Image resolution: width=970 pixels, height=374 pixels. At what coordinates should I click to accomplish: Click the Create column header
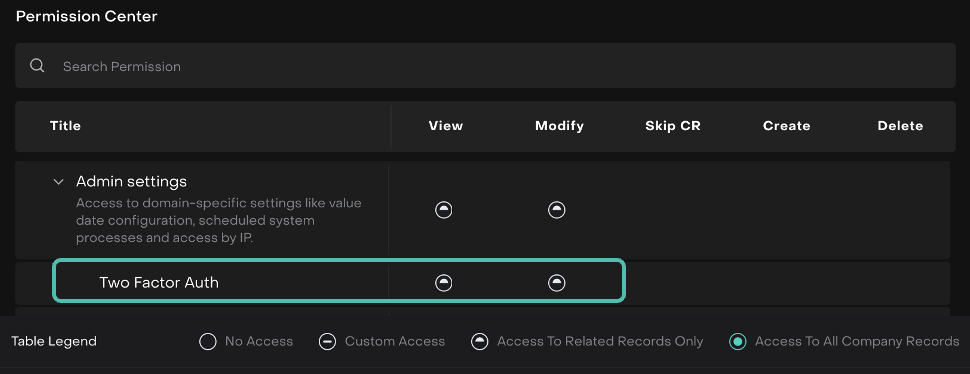786,126
